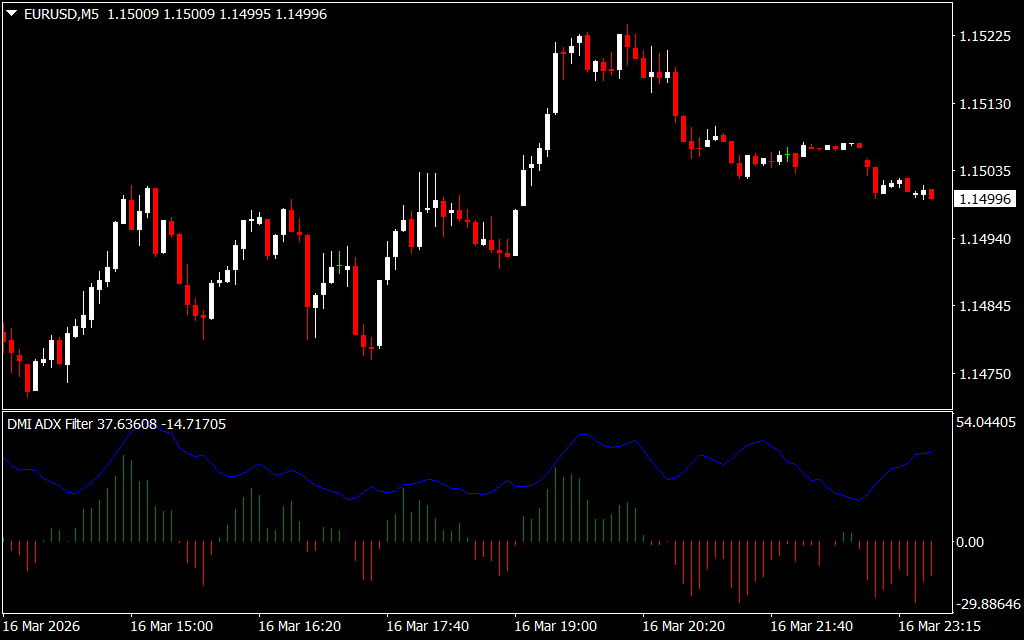Select the current price tag 1.14996
Image resolution: width=1024 pixels, height=640 pixels.
tap(984, 200)
